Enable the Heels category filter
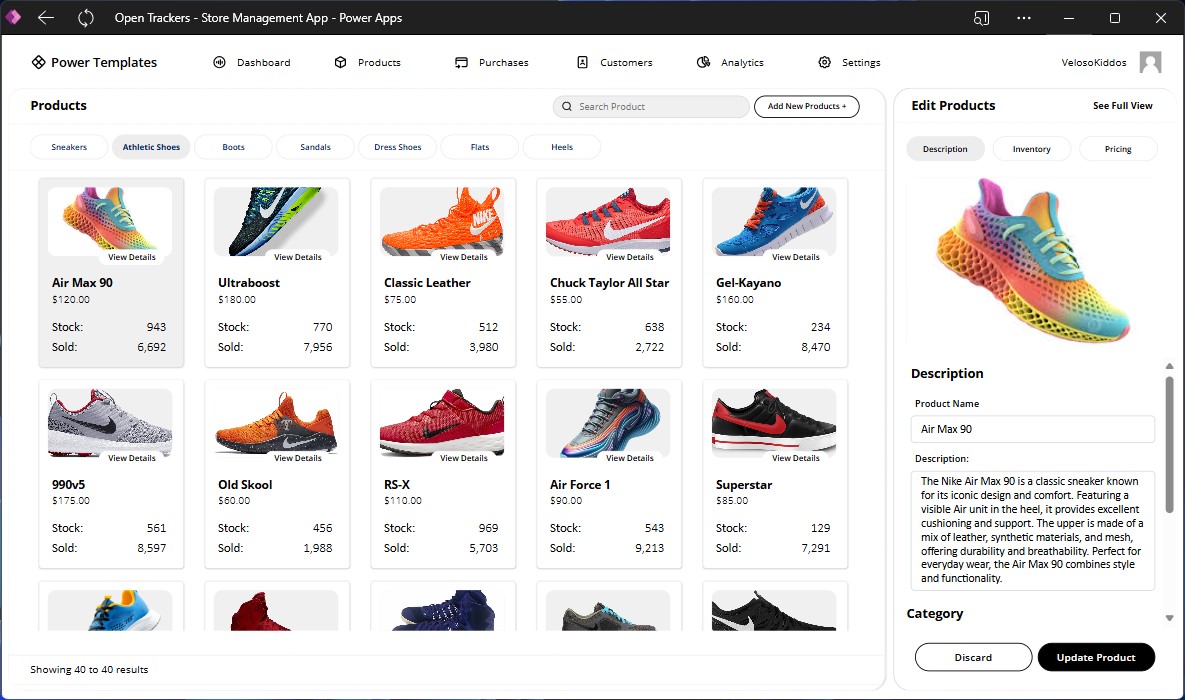1185x700 pixels. 562,147
